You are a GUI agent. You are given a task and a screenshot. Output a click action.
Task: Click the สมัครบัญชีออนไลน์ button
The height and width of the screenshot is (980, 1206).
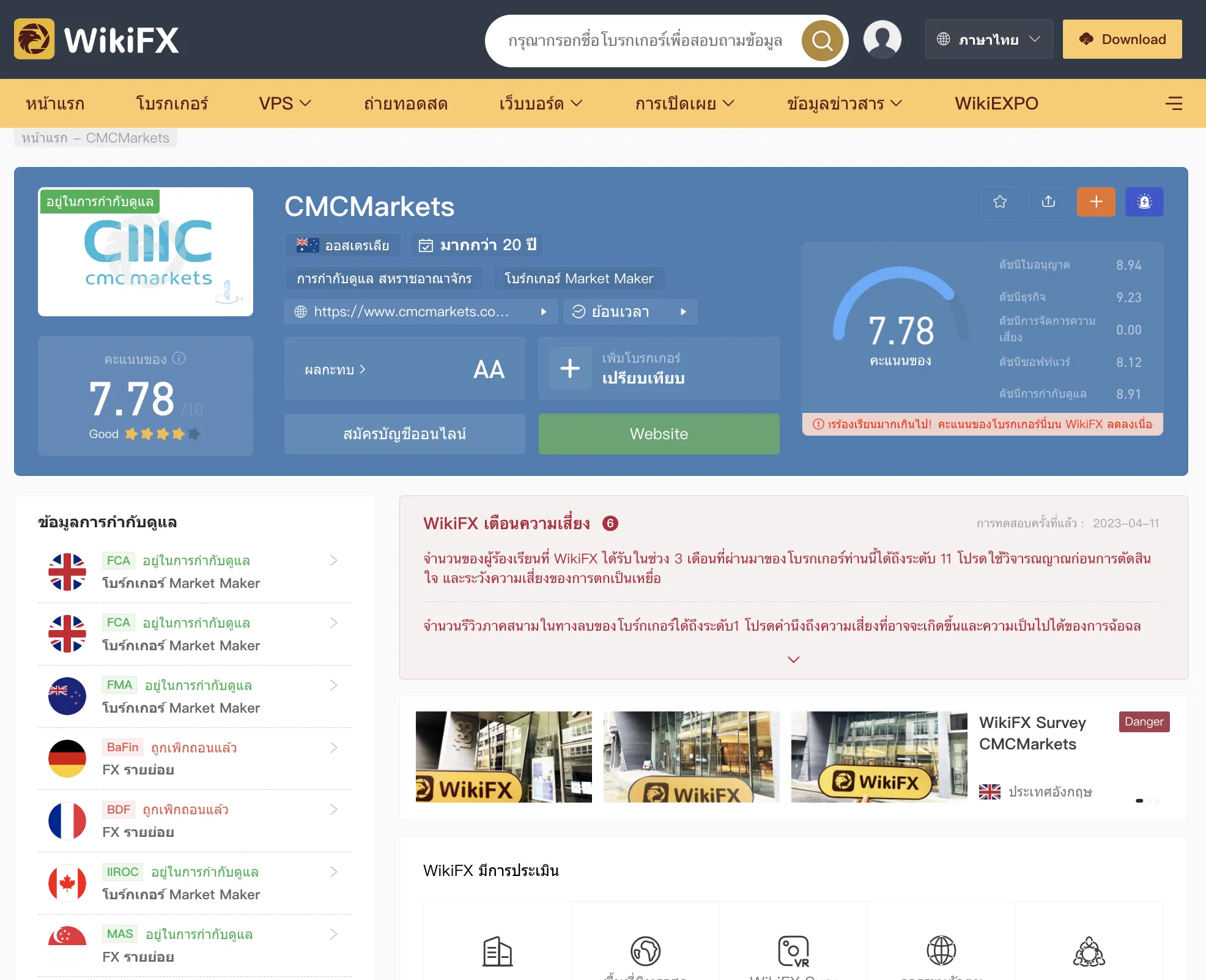pyautogui.click(x=404, y=434)
